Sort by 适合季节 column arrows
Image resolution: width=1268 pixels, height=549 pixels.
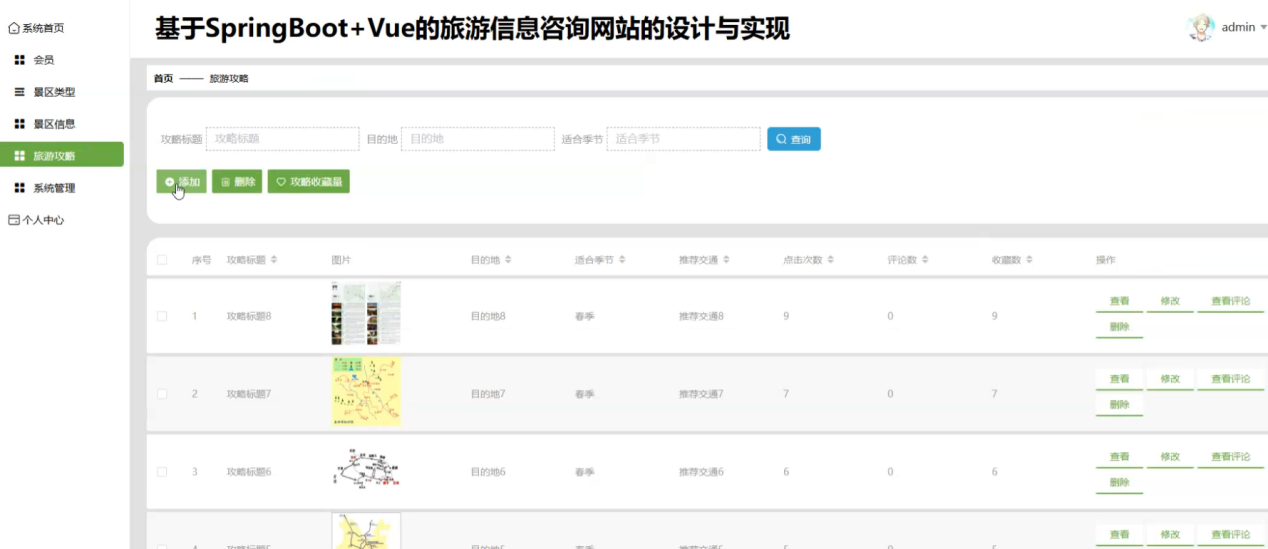[622, 260]
